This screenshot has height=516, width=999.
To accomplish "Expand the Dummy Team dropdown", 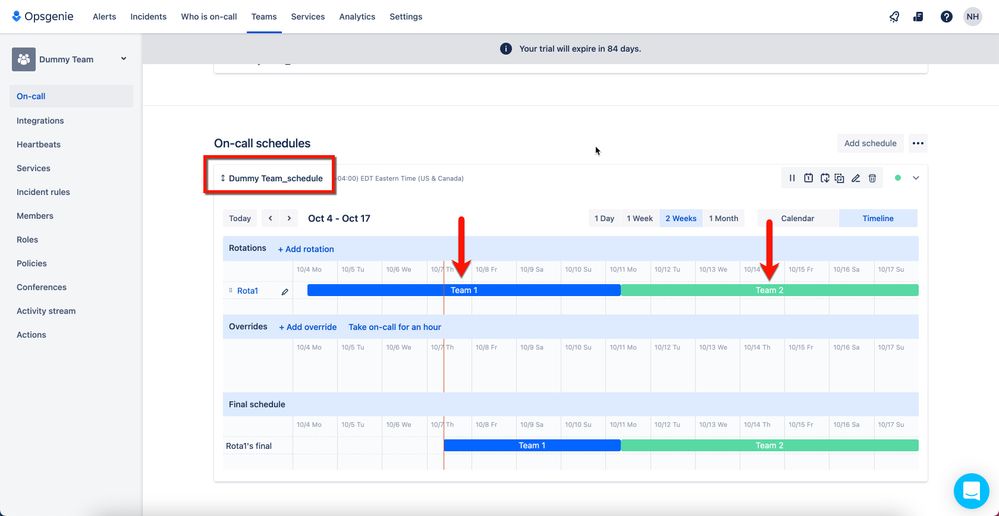I will click(124, 59).
